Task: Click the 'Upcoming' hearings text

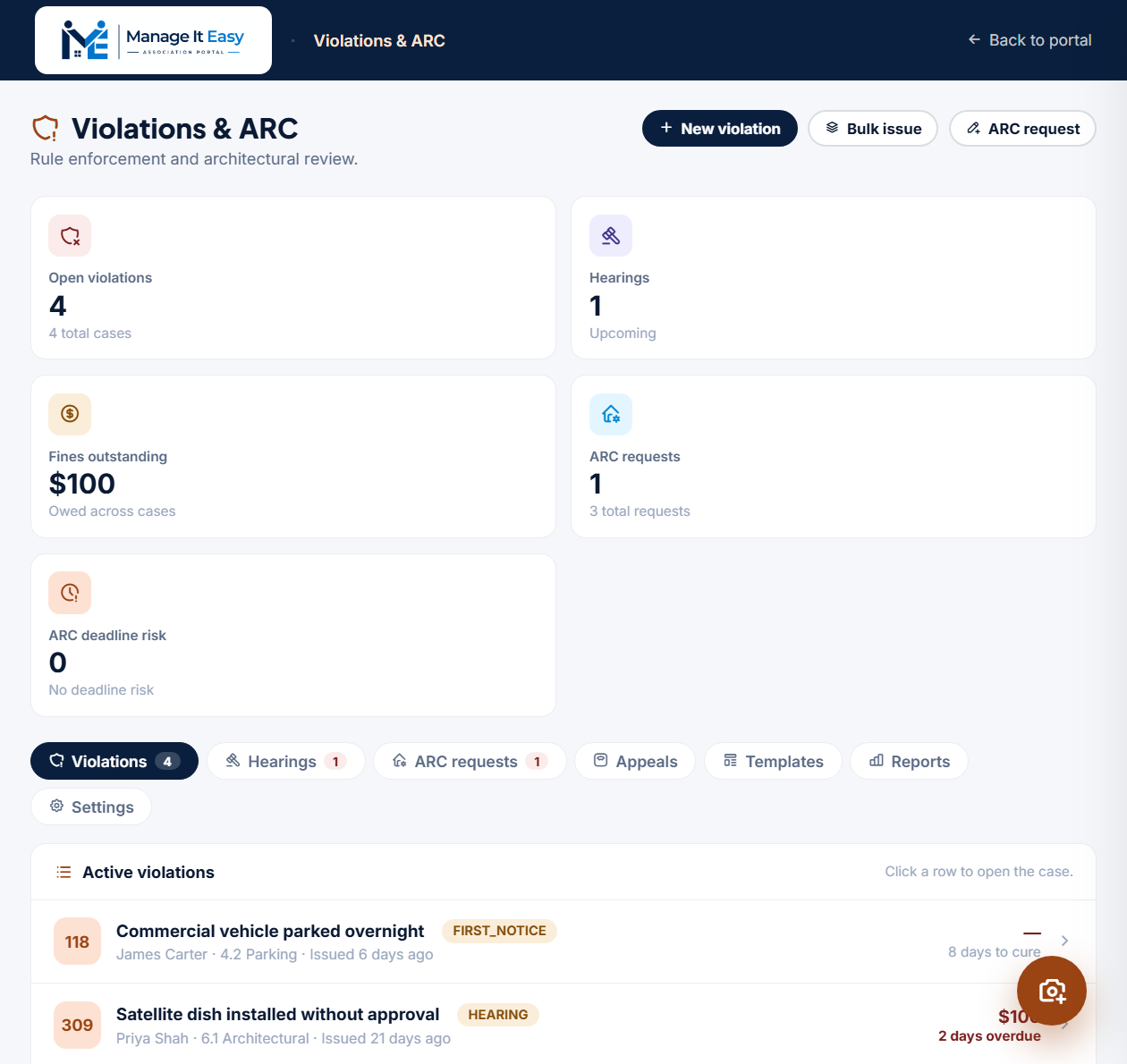Action: [623, 334]
